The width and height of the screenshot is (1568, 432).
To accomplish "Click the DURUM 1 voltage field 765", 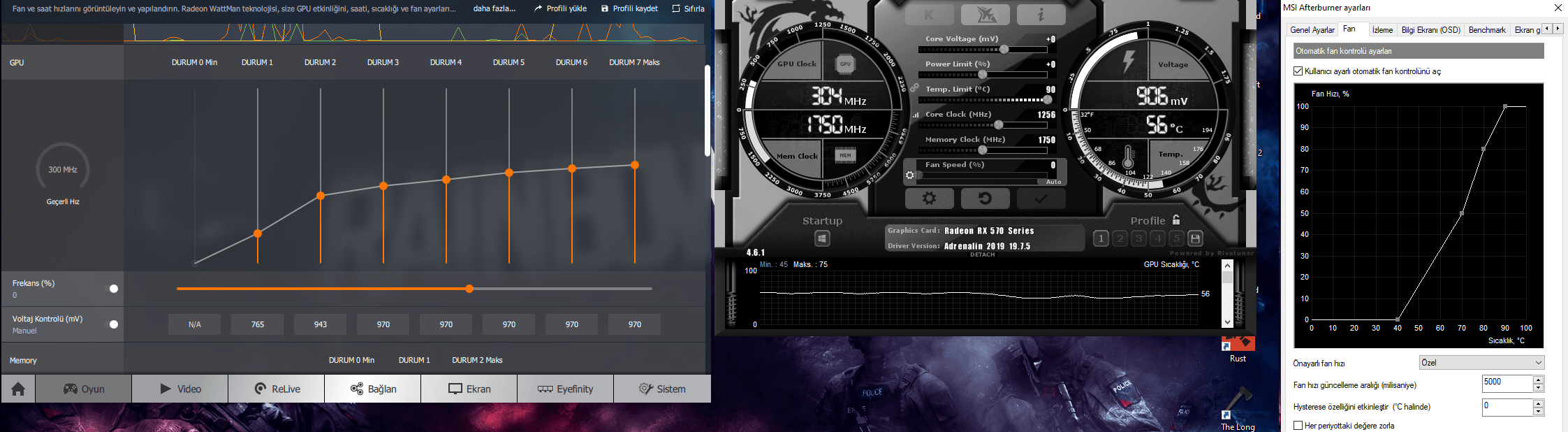I will pos(258,324).
